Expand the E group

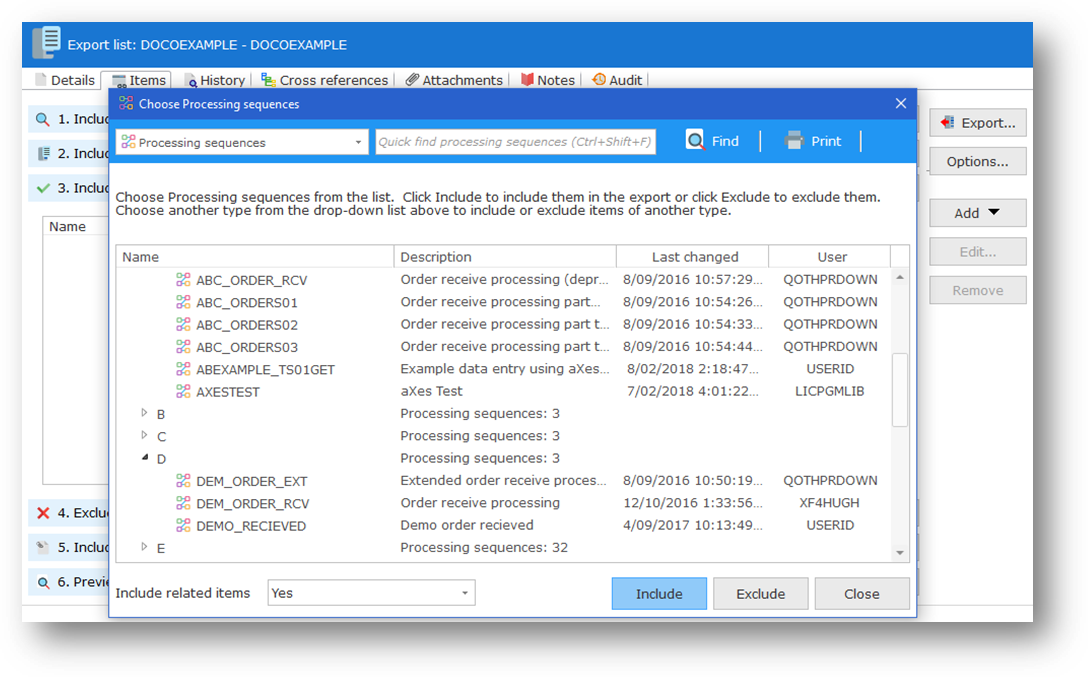144,547
